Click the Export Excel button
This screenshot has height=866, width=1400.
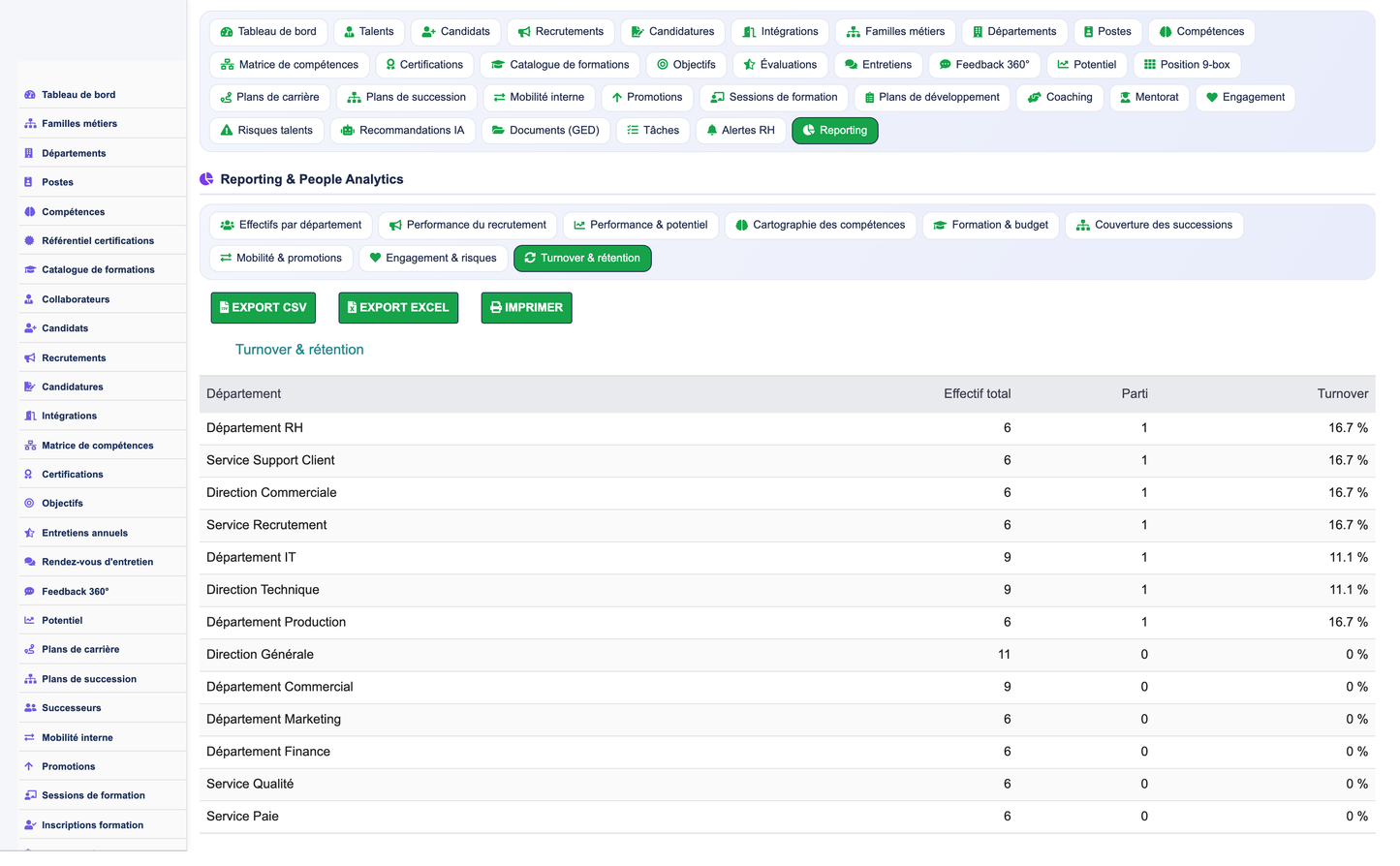pos(398,308)
